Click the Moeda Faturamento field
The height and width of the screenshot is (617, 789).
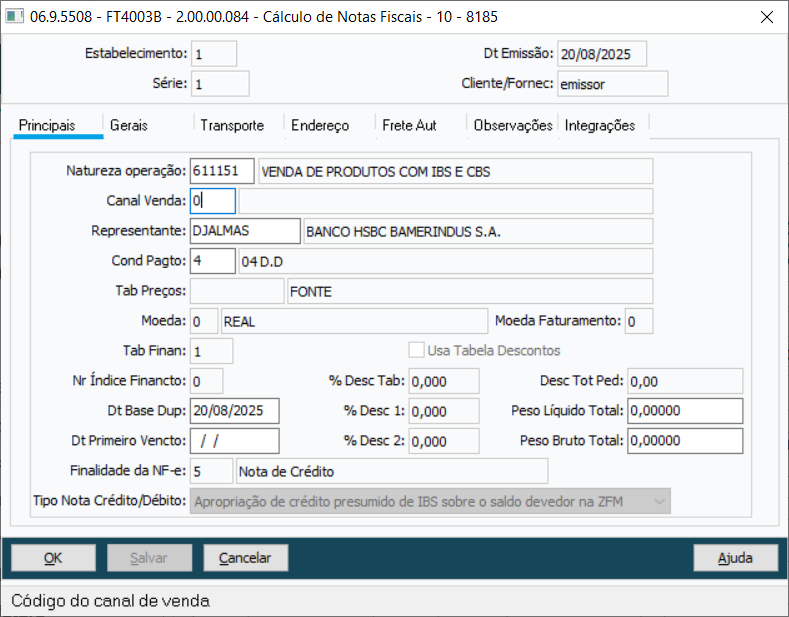(639, 321)
